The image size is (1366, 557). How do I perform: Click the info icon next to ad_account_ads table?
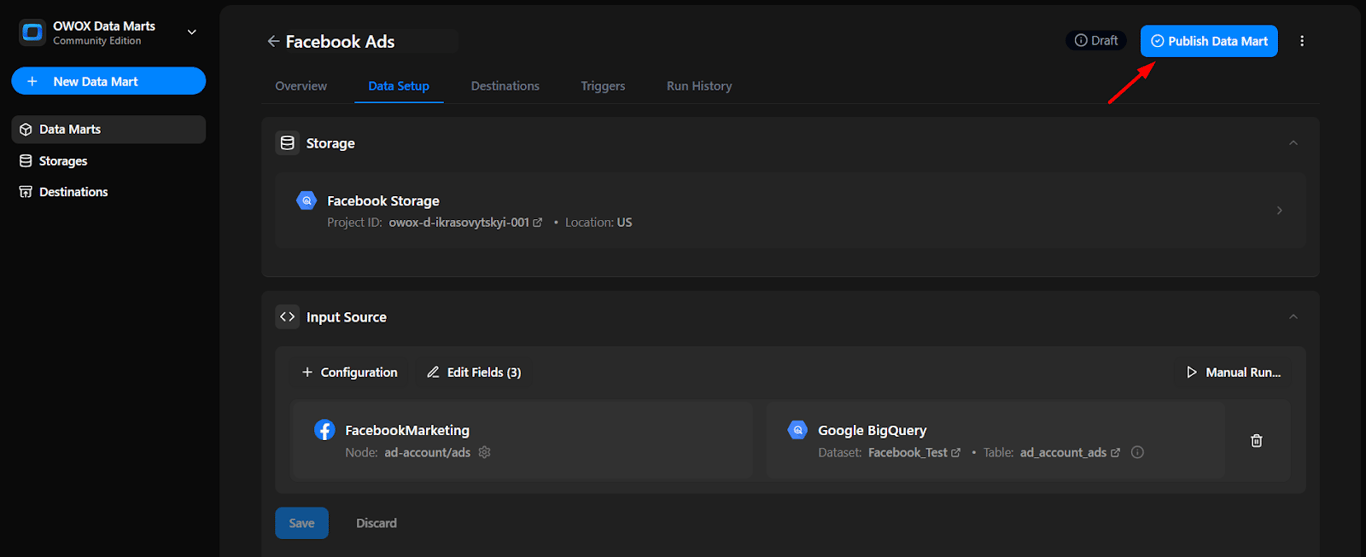point(1137,452)
